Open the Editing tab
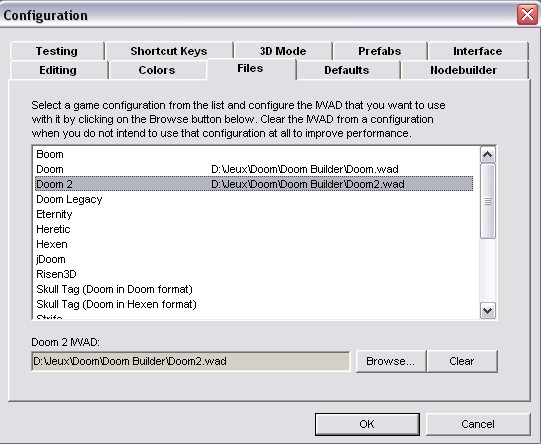 pos(58,70)
